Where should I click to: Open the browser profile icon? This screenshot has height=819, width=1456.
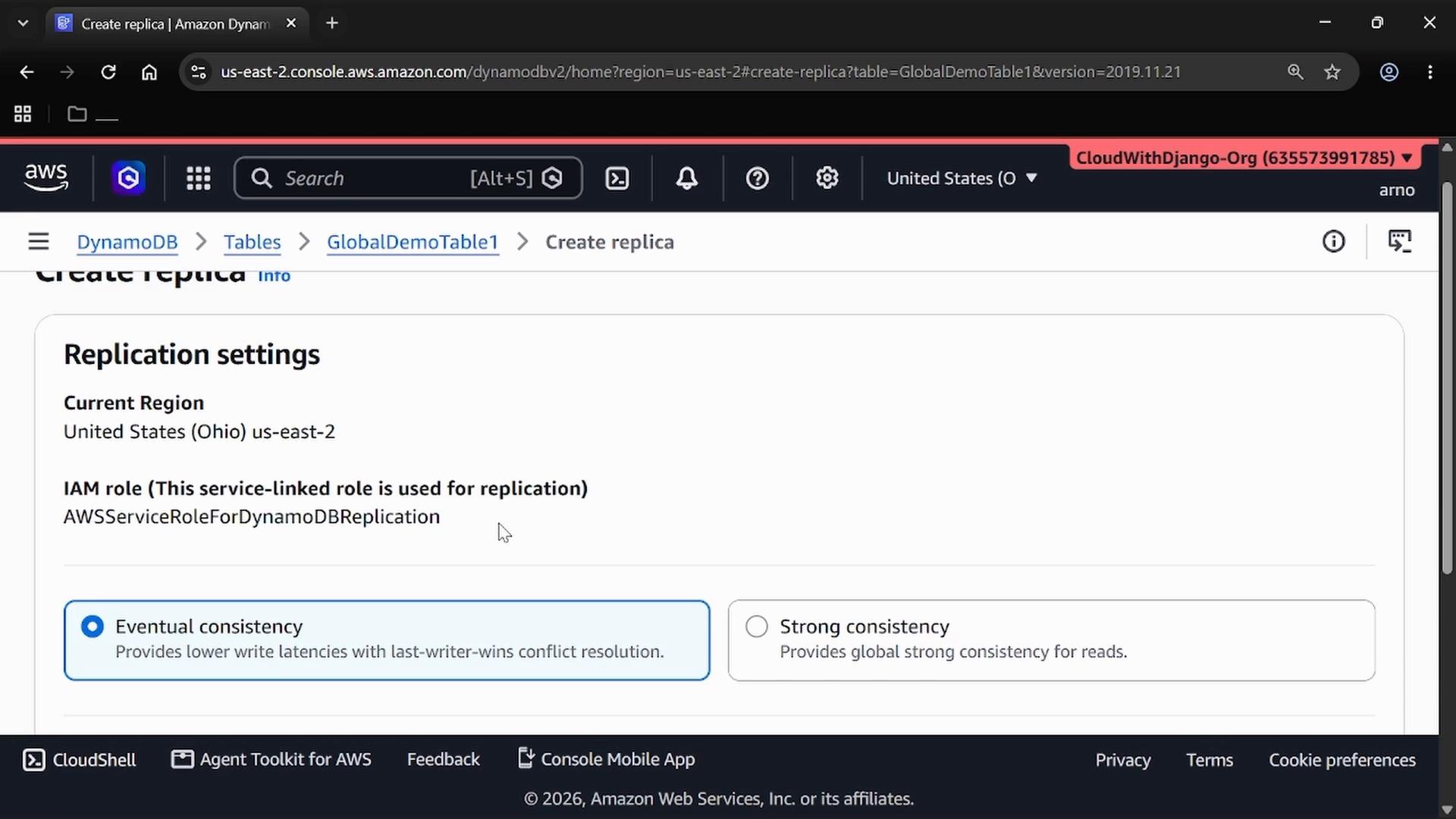[1389, 72]
